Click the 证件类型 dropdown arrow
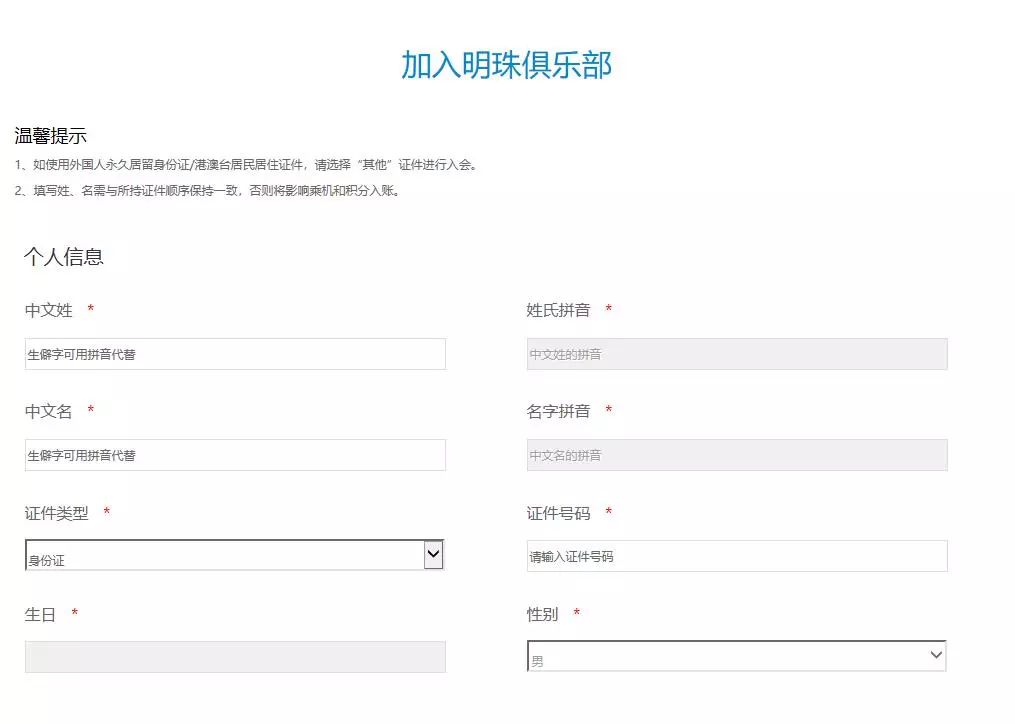This screenshot has height=724, width=1015. [433, 555]
